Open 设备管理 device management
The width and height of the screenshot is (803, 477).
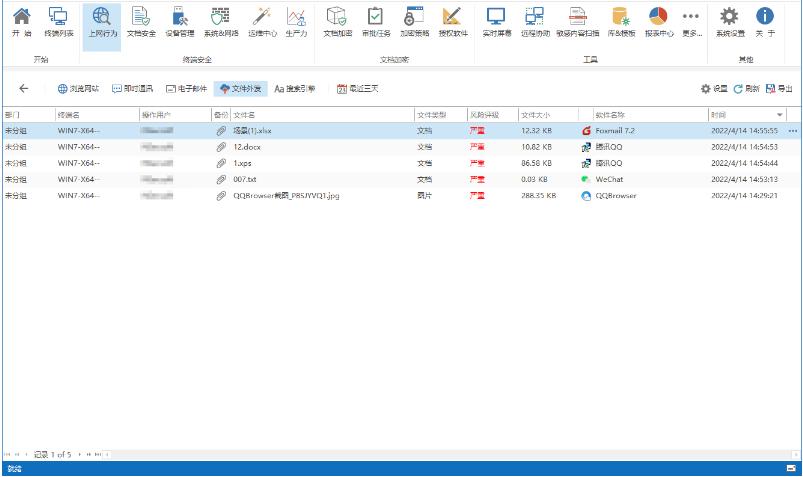179,22
